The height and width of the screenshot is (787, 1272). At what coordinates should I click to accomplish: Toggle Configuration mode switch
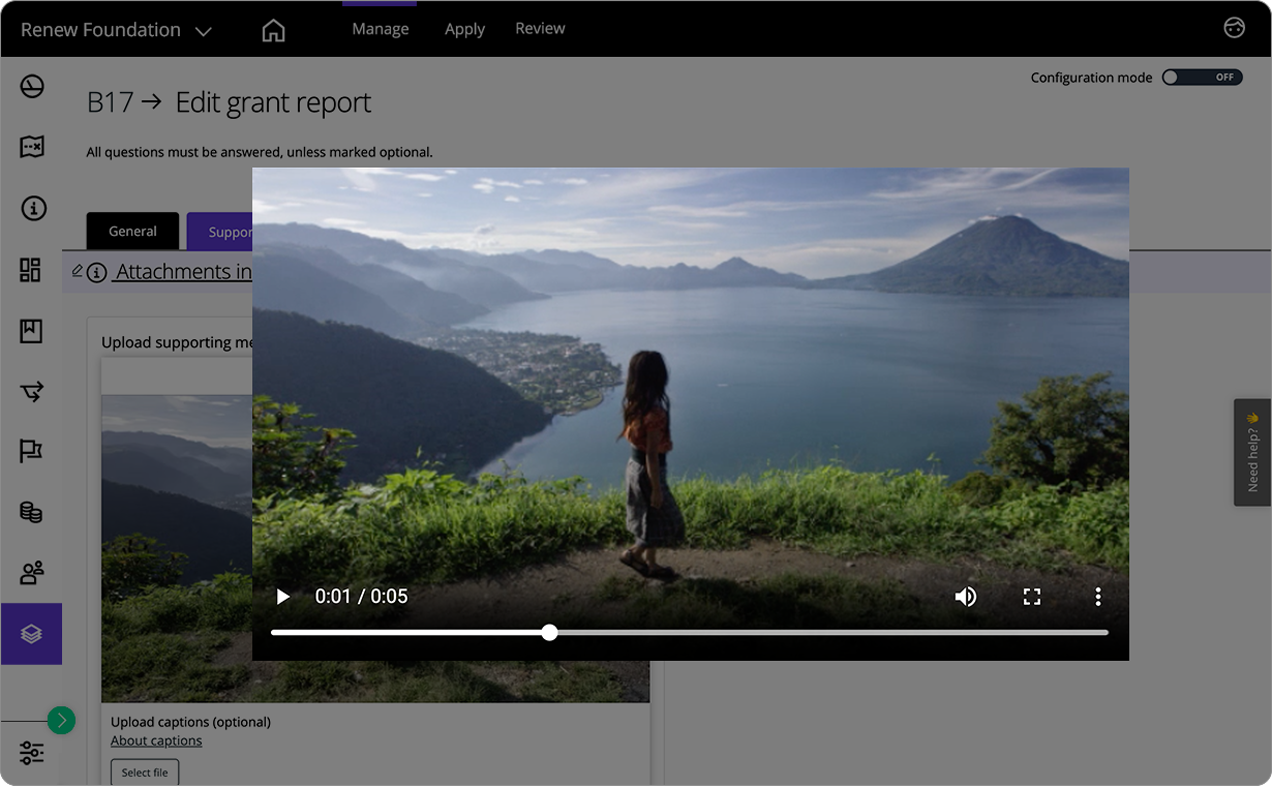point(1201,77)
